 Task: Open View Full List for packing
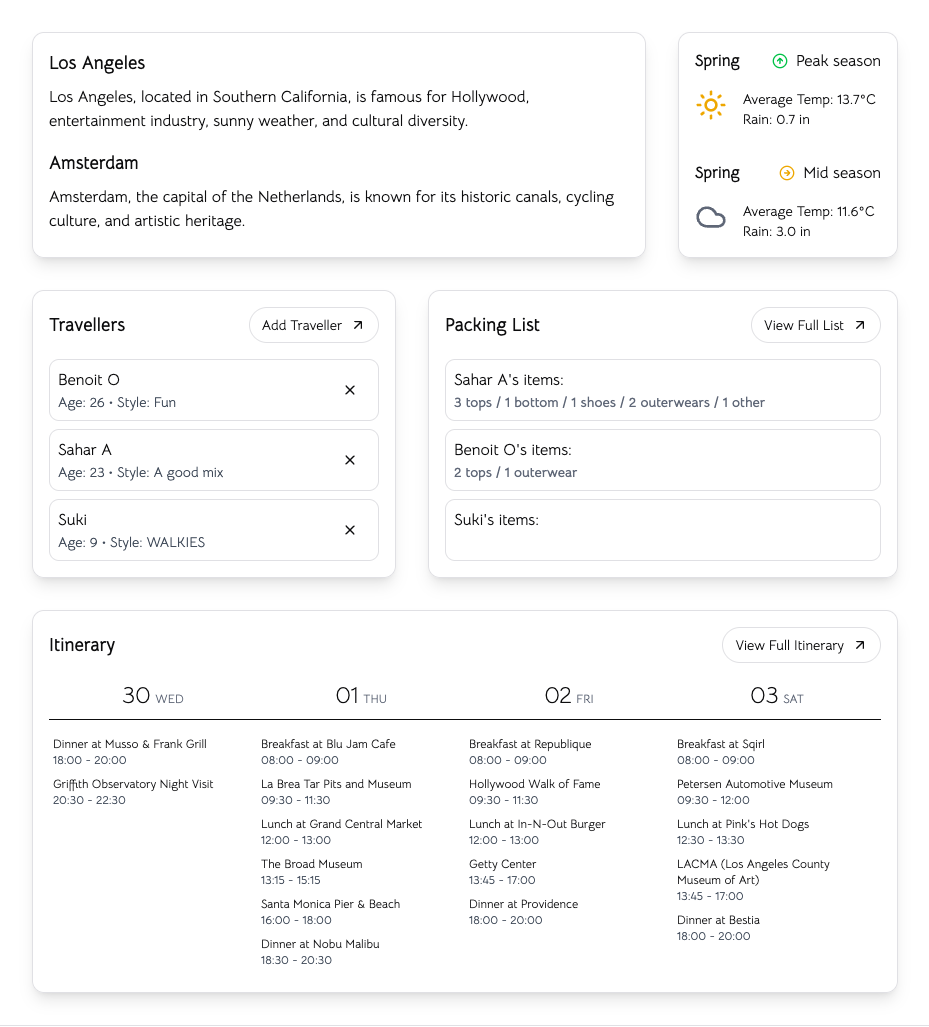[815, 325]
